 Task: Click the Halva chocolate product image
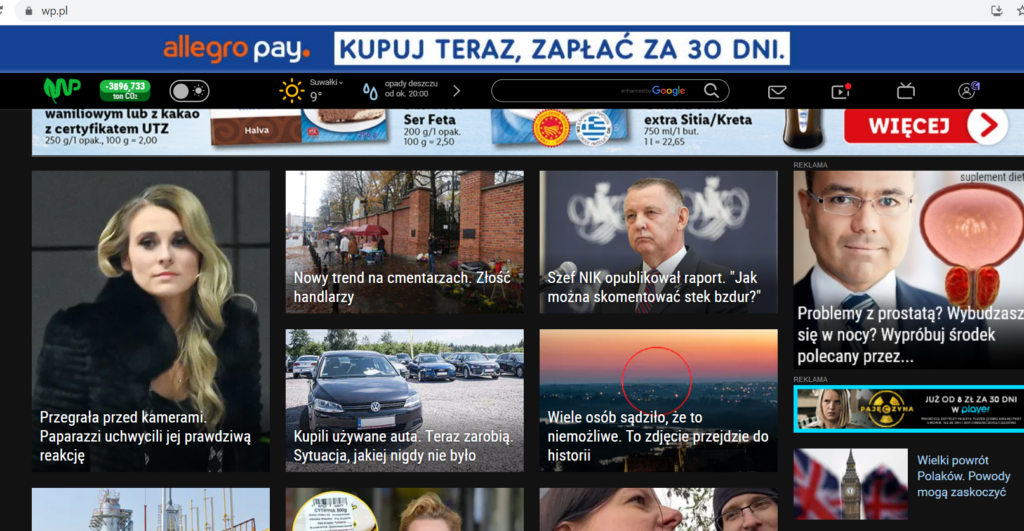(255, 128)
